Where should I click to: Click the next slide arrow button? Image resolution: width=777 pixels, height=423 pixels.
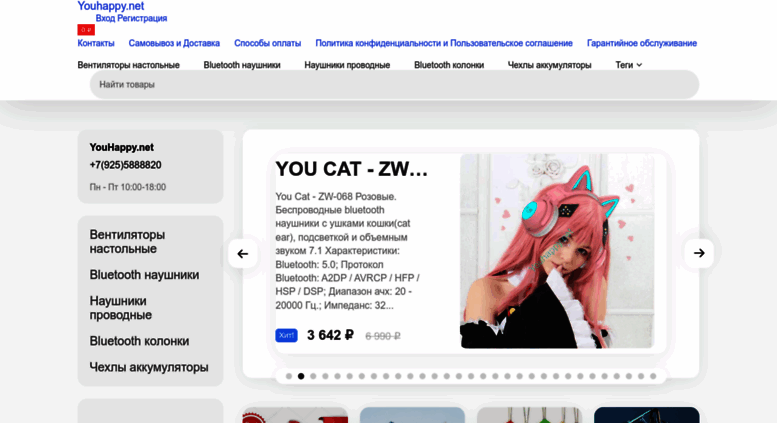tap(699, 253)
